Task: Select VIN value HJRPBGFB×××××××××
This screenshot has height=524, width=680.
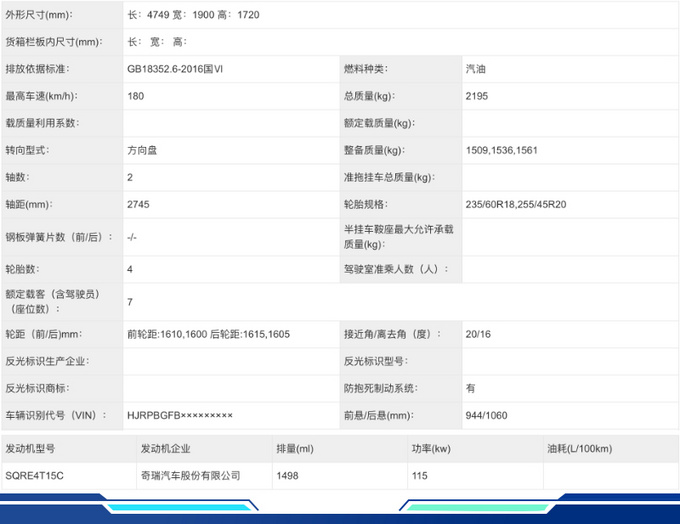Action: point(180,416)
